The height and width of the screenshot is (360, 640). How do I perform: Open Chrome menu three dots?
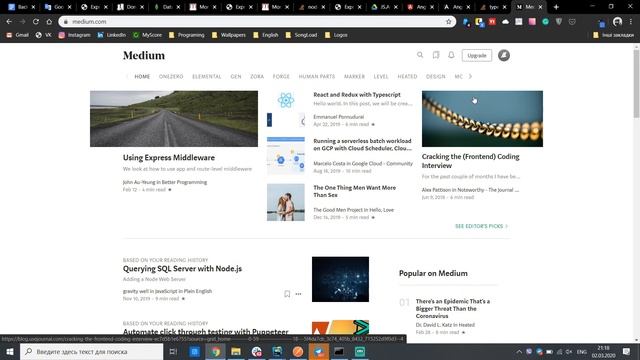coord(631,22)
